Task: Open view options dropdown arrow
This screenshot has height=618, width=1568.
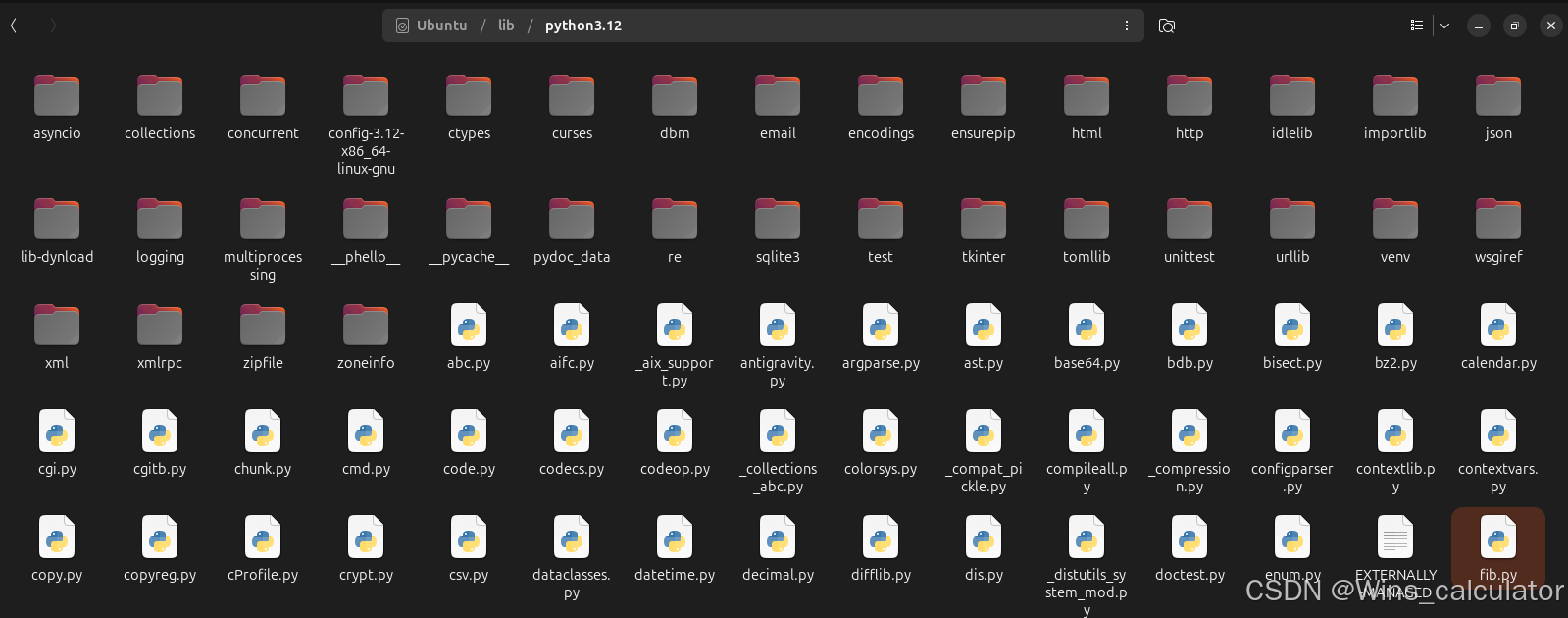Action: 1444,26
